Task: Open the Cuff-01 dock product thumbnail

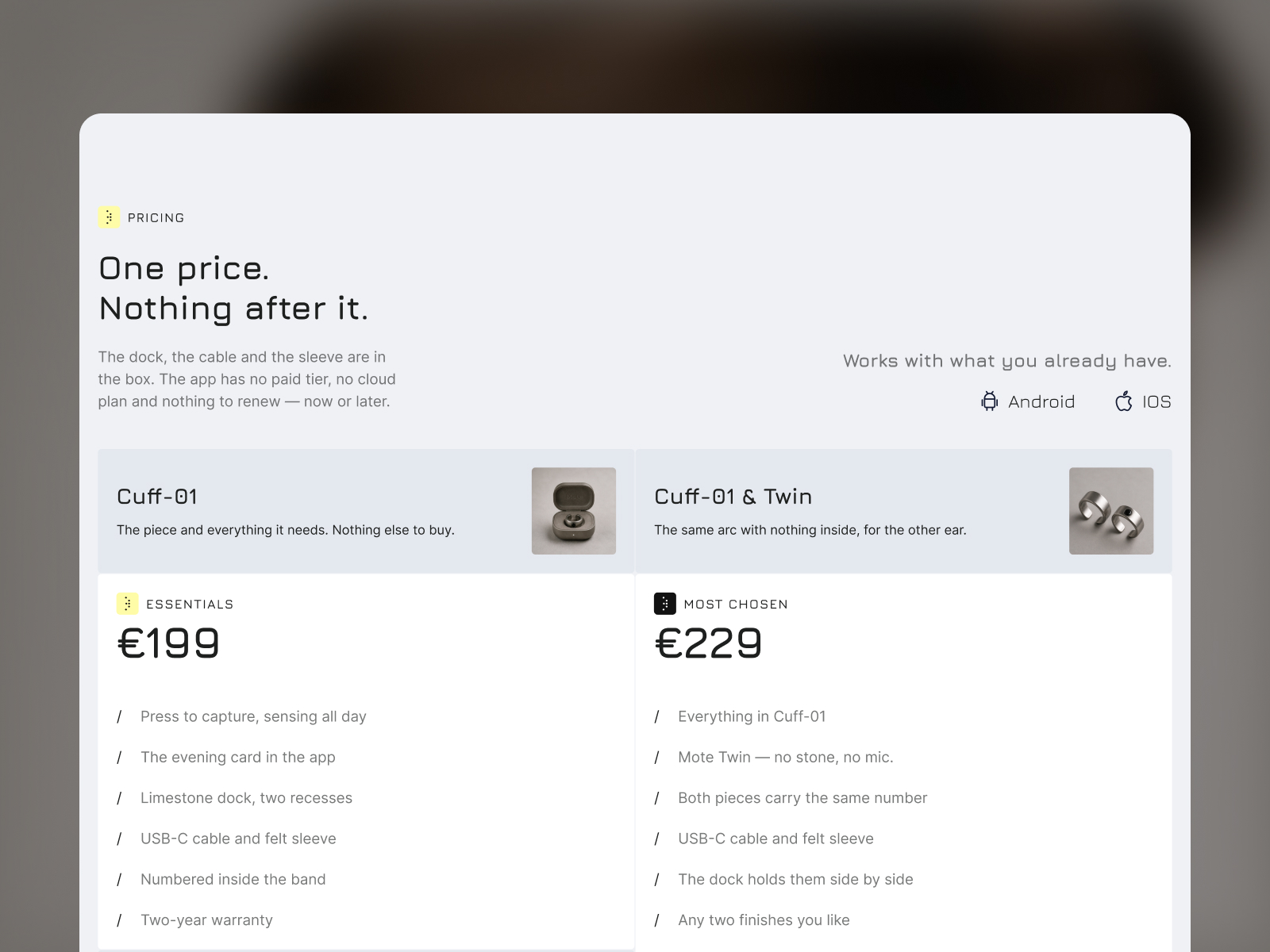Action: tap(573, 511)
